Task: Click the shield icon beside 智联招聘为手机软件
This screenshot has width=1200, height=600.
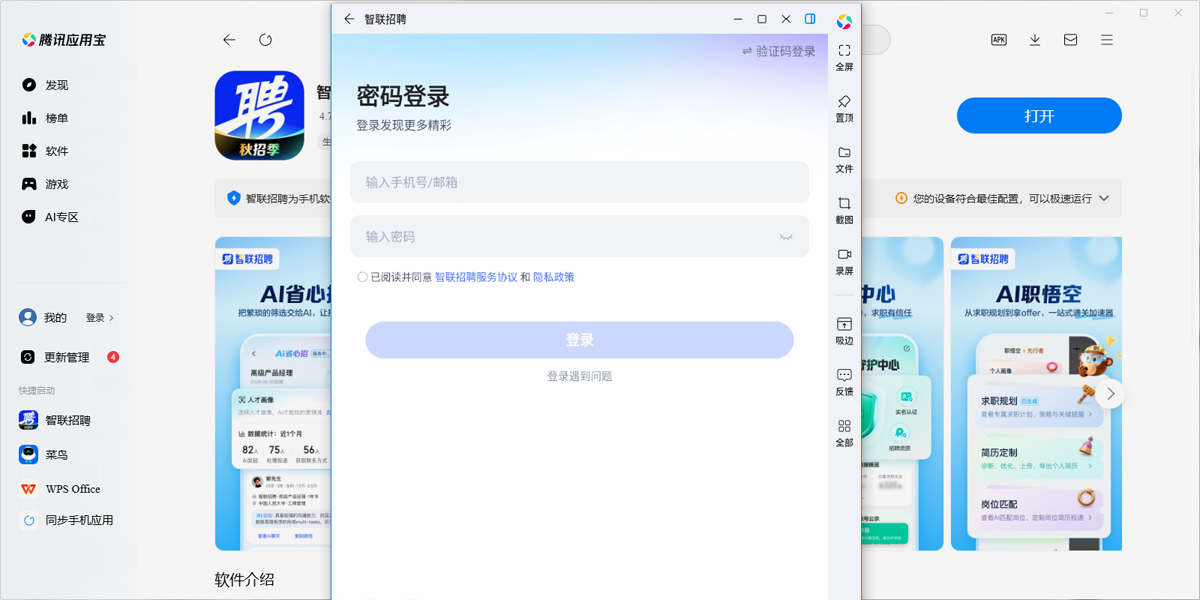Action: click(234, 198)
